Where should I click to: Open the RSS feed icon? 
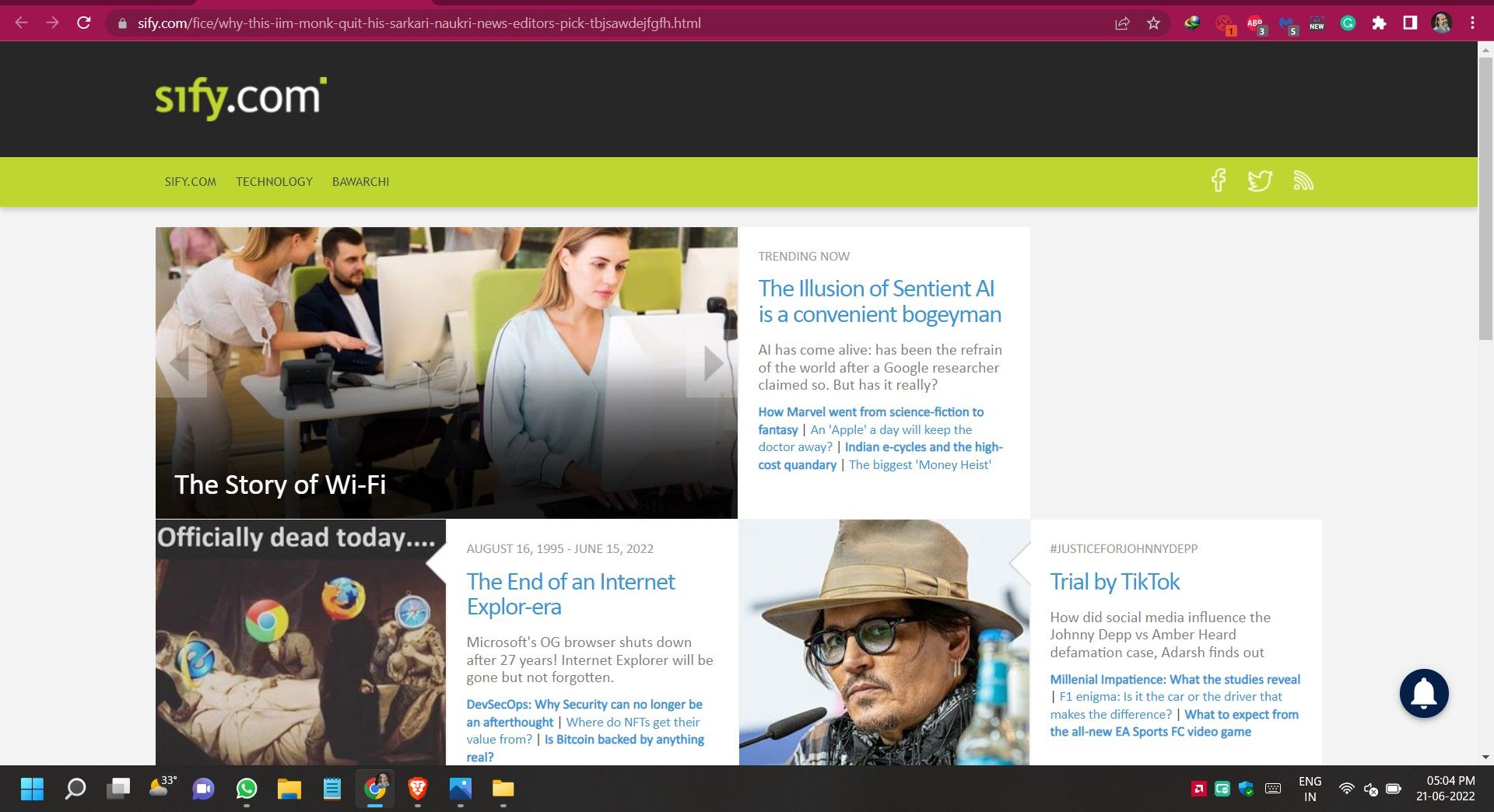pyautogui.click(x=1303, y=181)
